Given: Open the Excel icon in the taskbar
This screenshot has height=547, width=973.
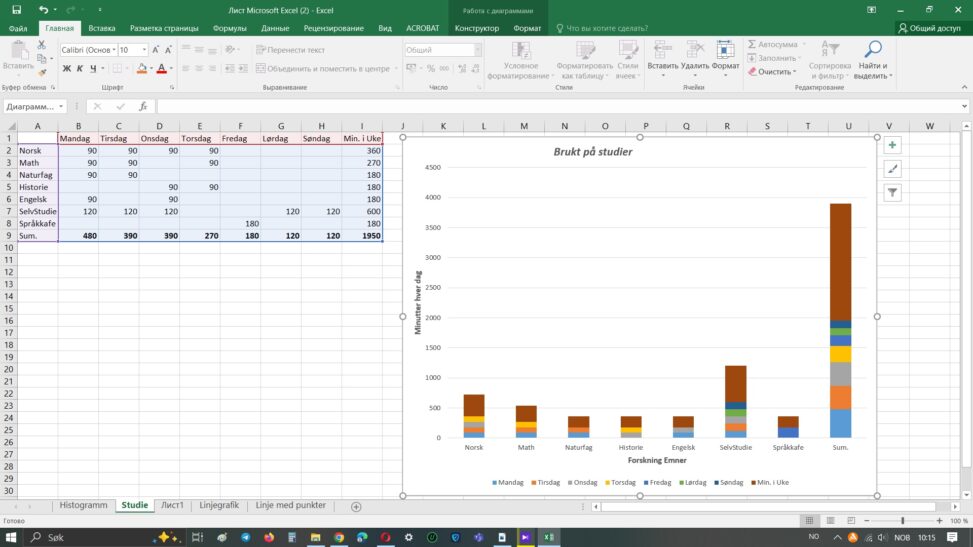Looking at the screenshot, I should [x=549, y=537].
